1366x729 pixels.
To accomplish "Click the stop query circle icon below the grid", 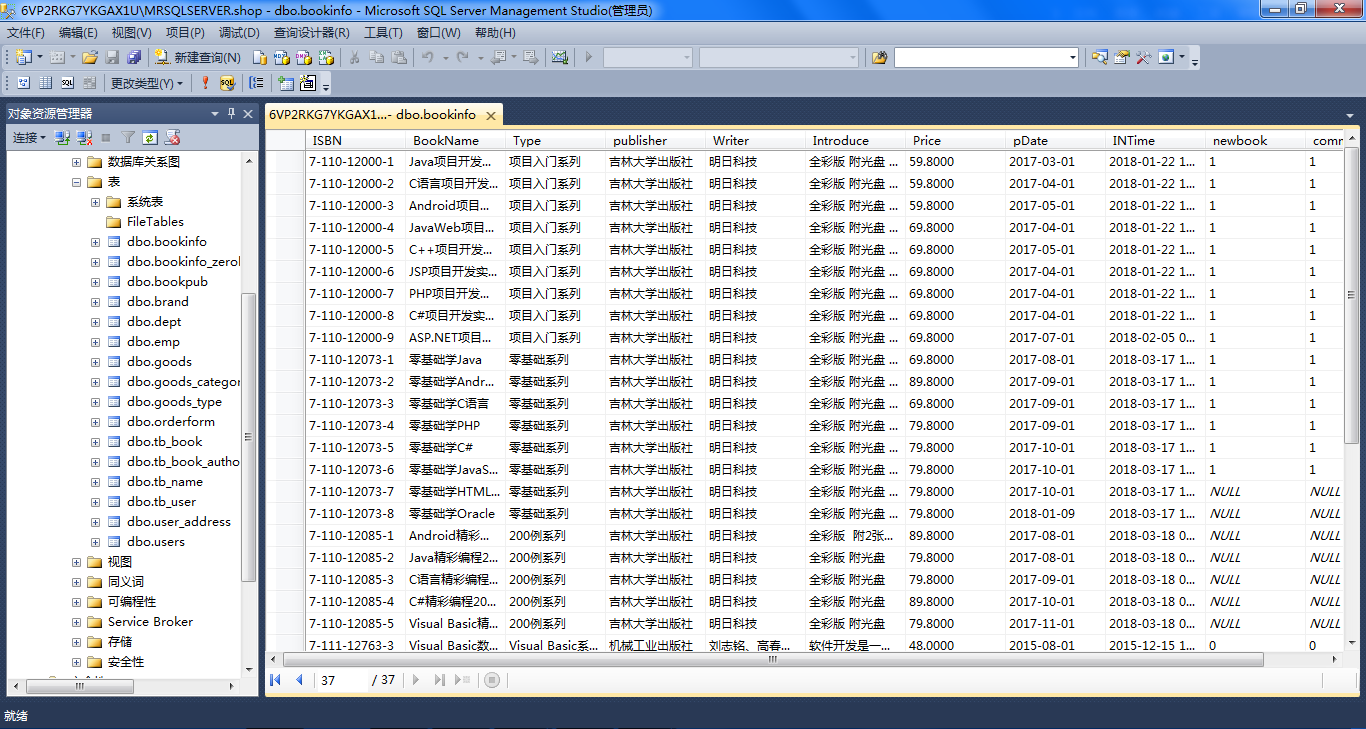I will point(492,680).
